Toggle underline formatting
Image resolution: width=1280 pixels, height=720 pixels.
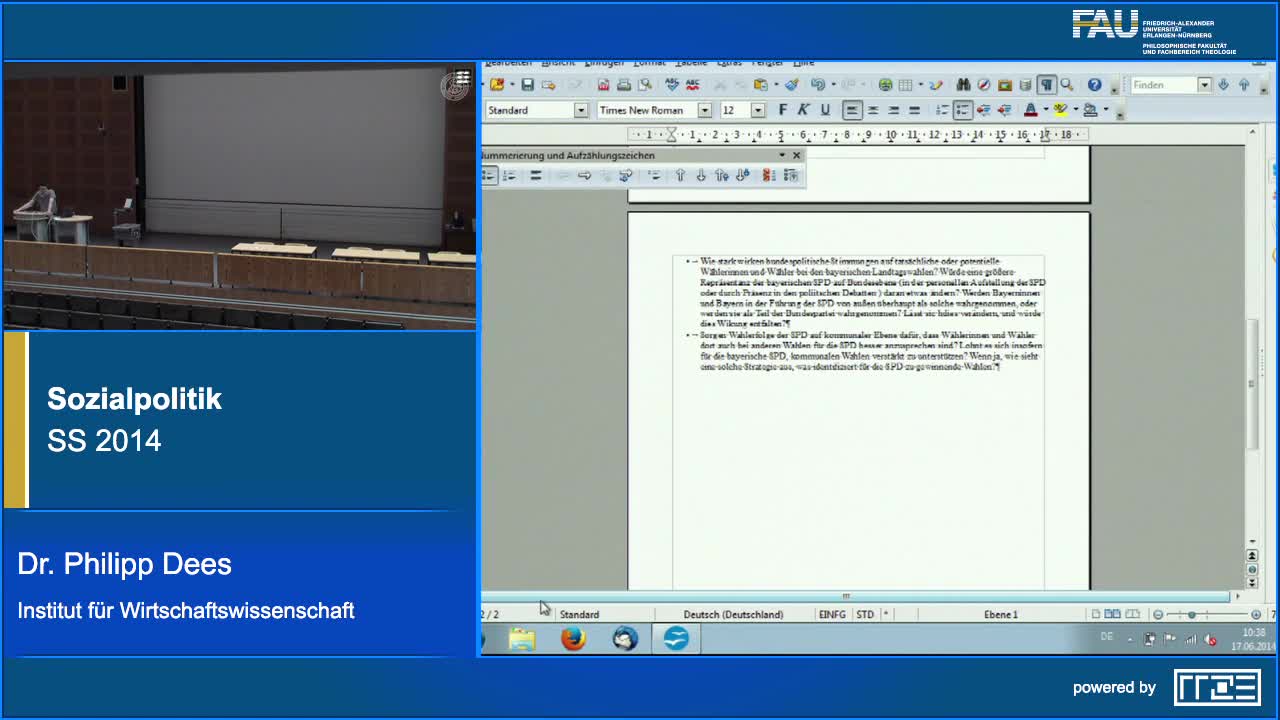pyautogui.click(x=825, y=109)
